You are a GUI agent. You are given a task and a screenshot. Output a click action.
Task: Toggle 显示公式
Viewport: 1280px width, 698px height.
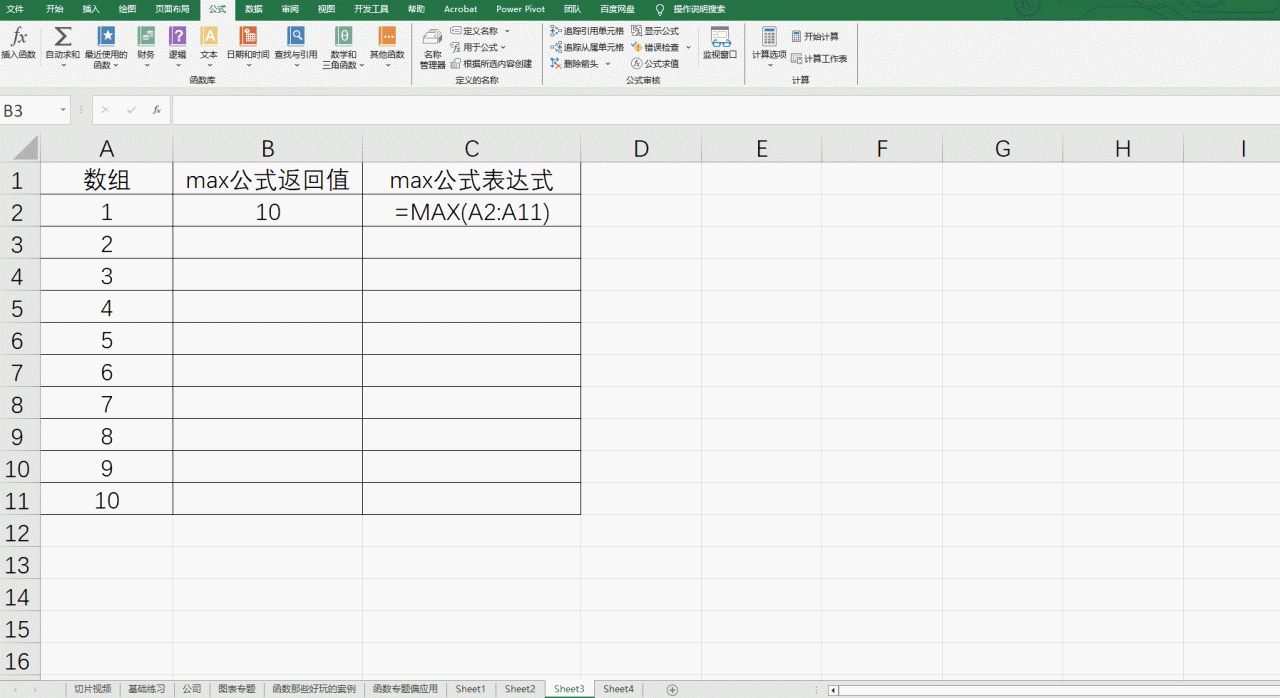[655, 31]
